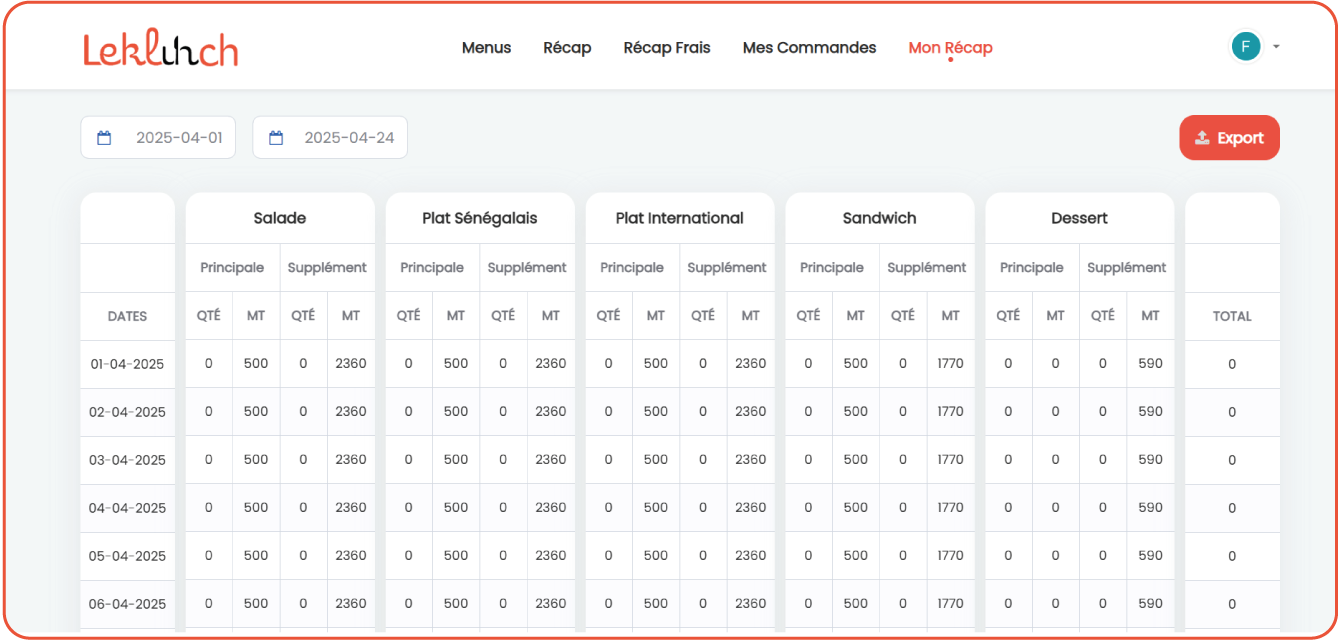Click the Dessert column header
Image resolution: width=1340 pixels, height=640 pixels.
1079,218
